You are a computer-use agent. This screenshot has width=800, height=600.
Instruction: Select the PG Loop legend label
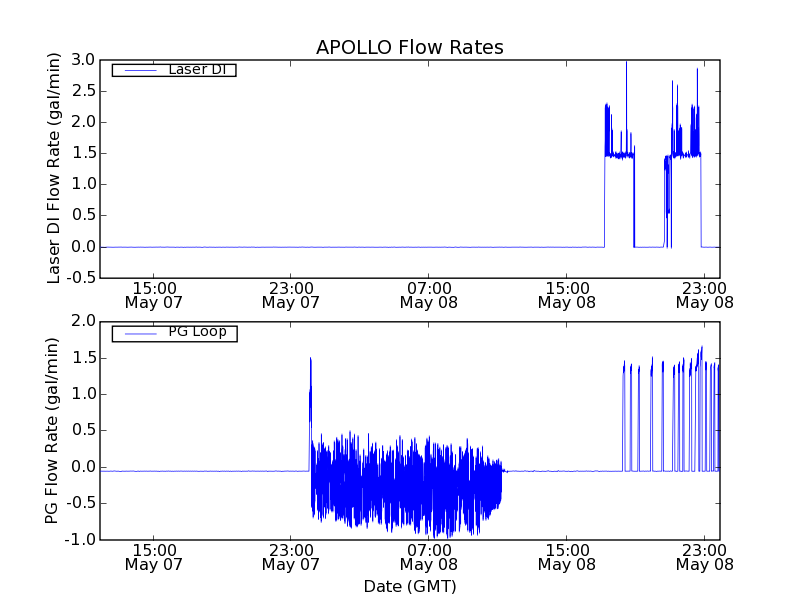click(196, 332)
